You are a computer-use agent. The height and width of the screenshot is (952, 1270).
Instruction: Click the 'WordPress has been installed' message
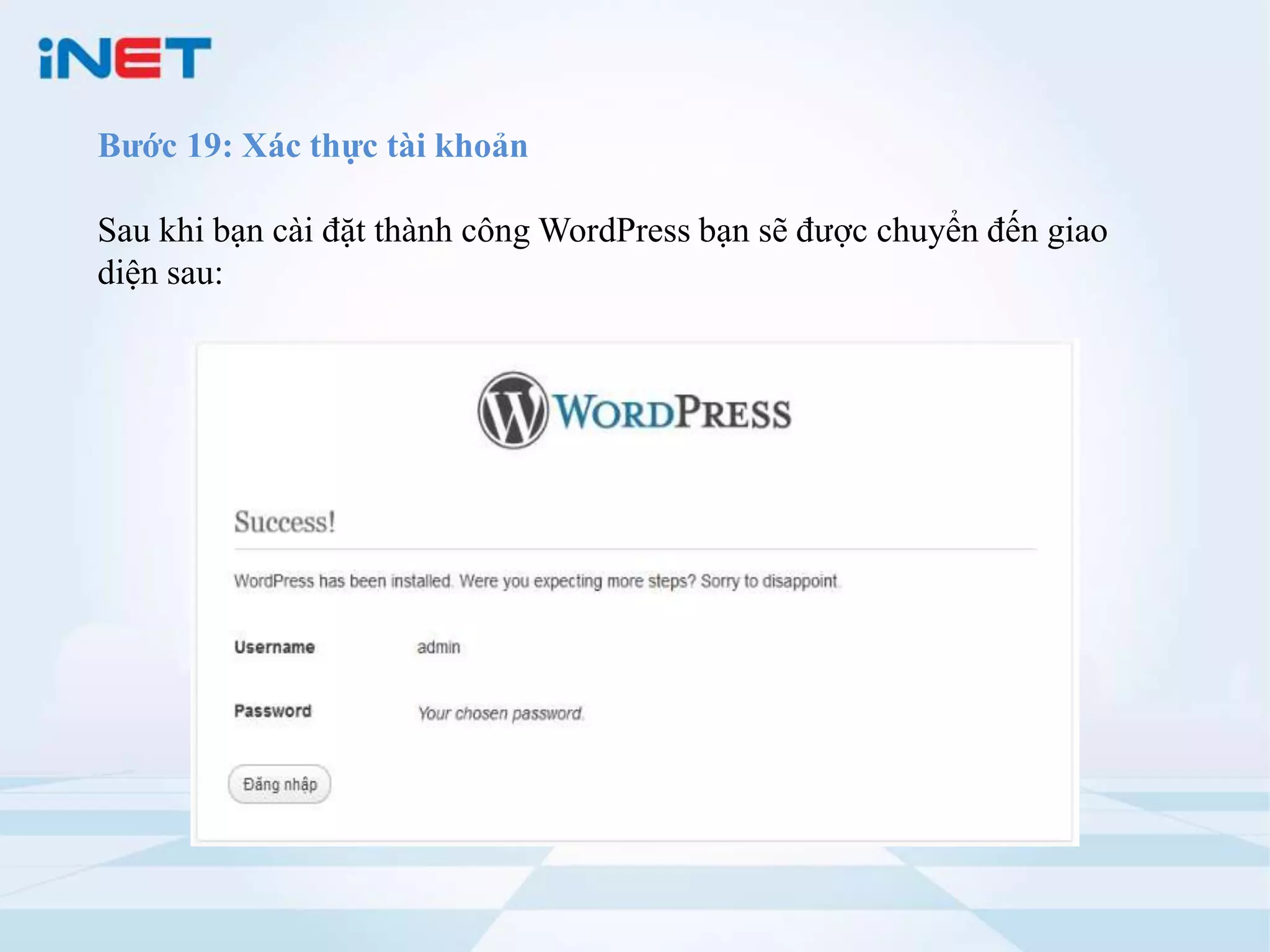point(536,581)
